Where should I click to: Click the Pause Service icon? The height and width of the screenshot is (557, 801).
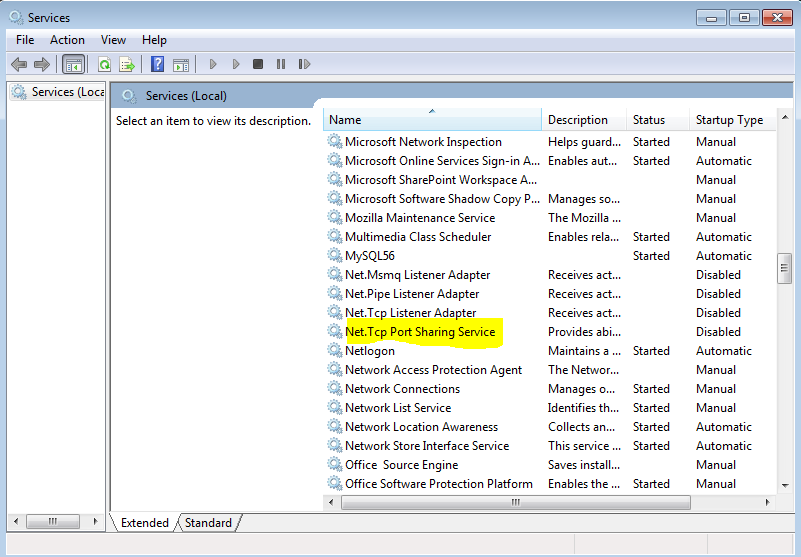(x=280, y=64)
